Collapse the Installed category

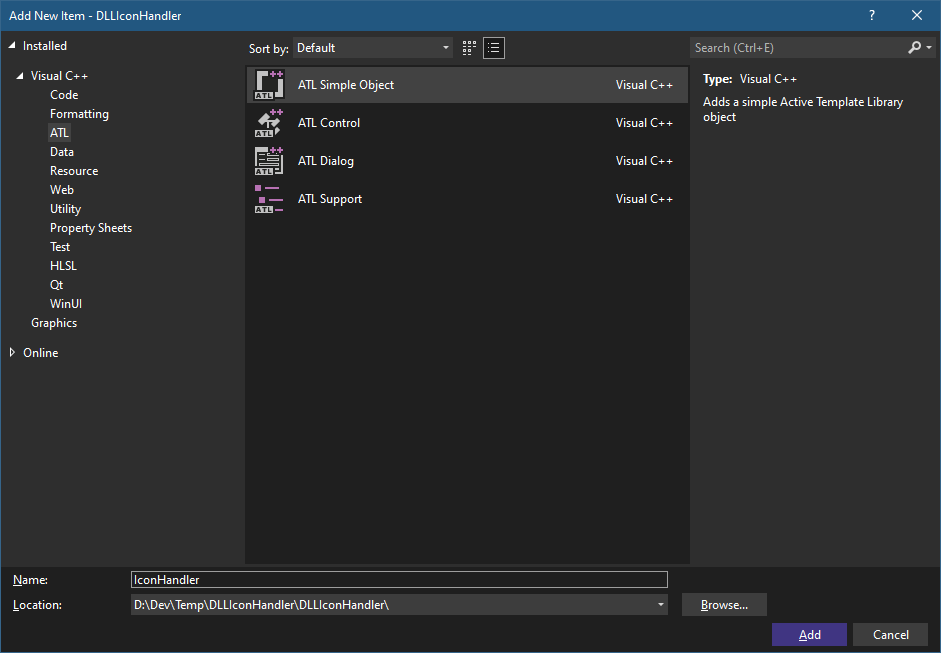click(13, 46)
